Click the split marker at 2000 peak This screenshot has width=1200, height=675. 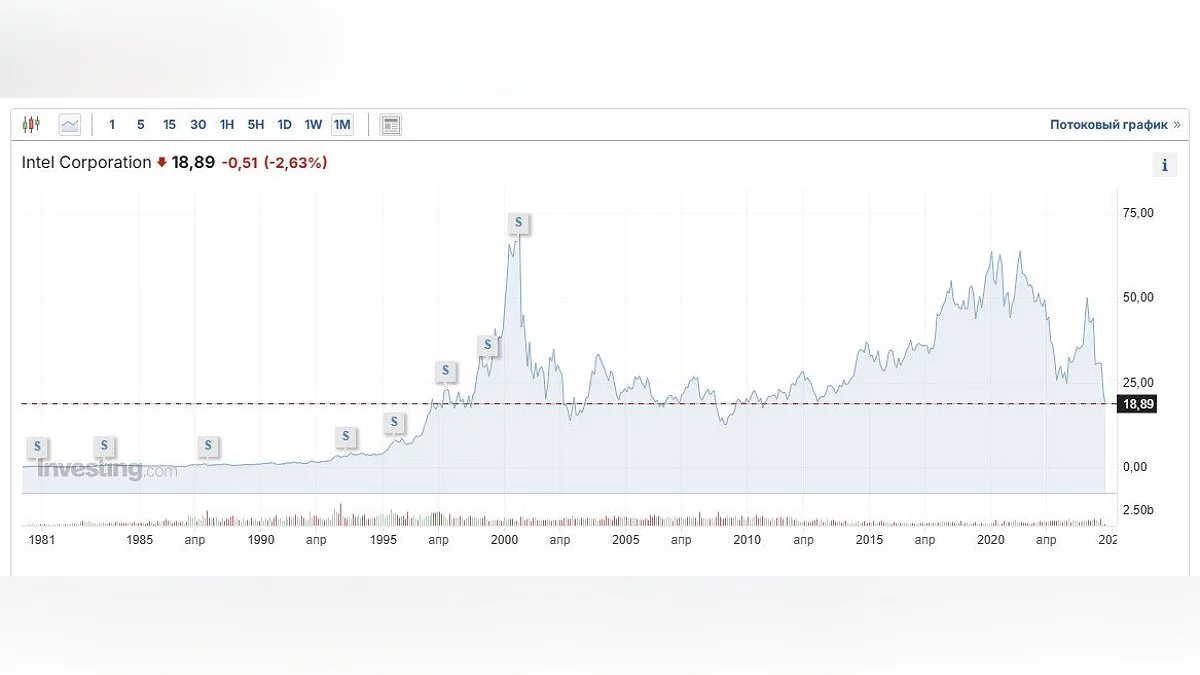click(x=518, y=223)
